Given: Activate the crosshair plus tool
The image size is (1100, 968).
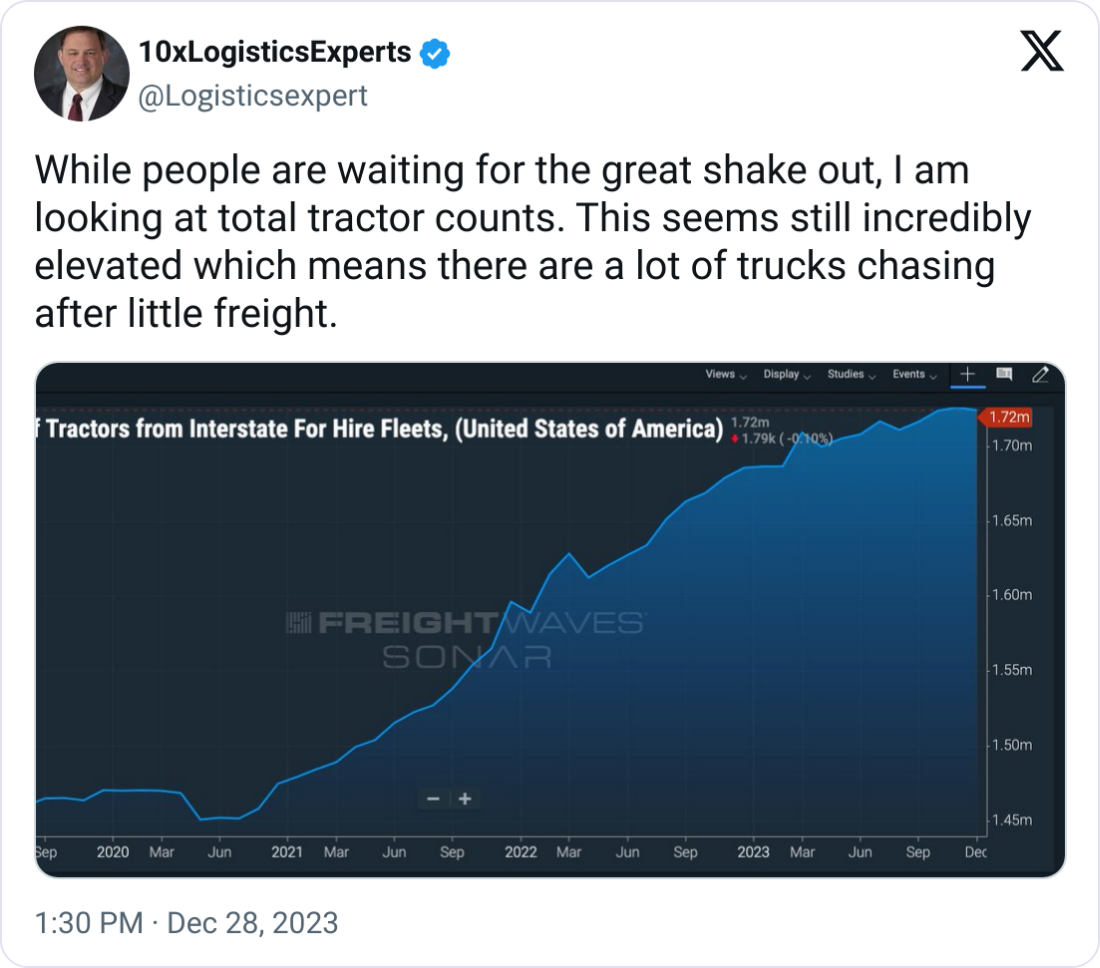Looking at the screenshot, I should 967,374.
